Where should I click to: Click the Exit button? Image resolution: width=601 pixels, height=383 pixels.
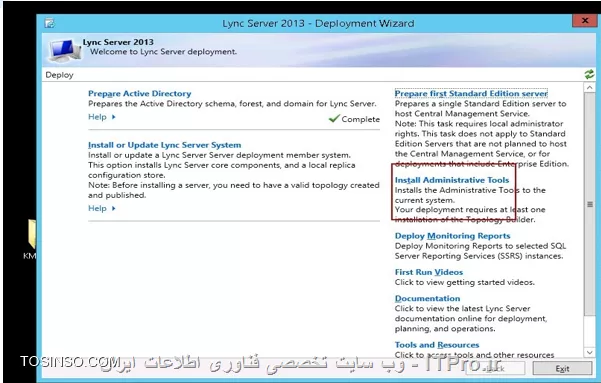(562, 368)
